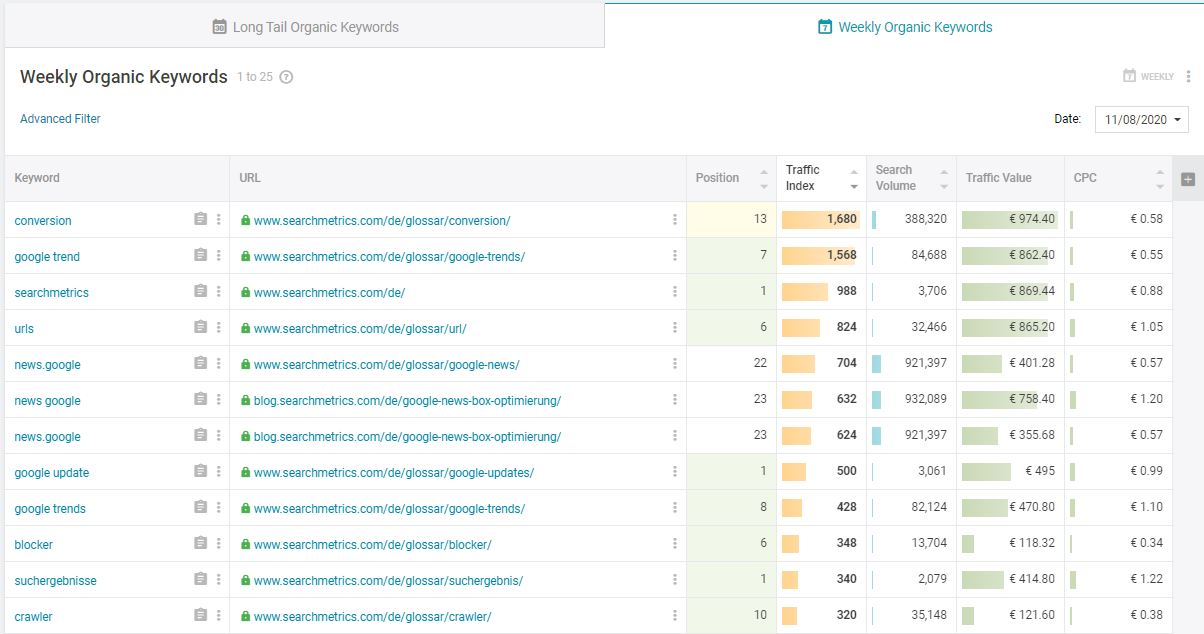Open keyword options menu for searchmetrics
1204x634 pixels.
(x=219, y=292)
